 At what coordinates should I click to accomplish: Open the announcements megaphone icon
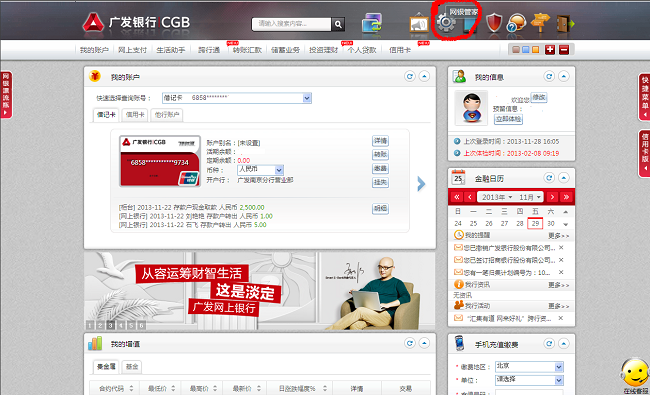click(419, 24)
